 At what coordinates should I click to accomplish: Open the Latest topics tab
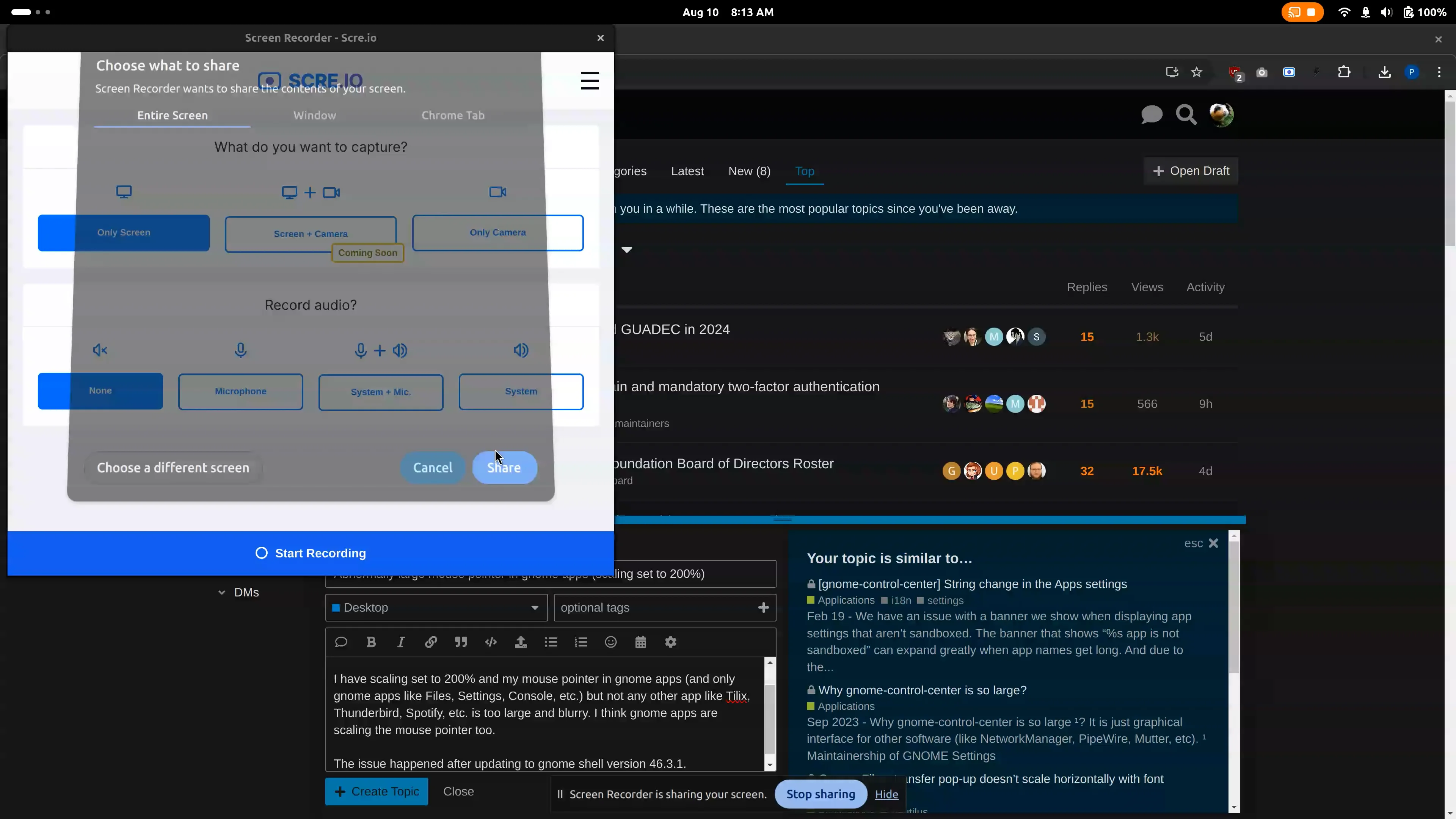pos(687,171)
